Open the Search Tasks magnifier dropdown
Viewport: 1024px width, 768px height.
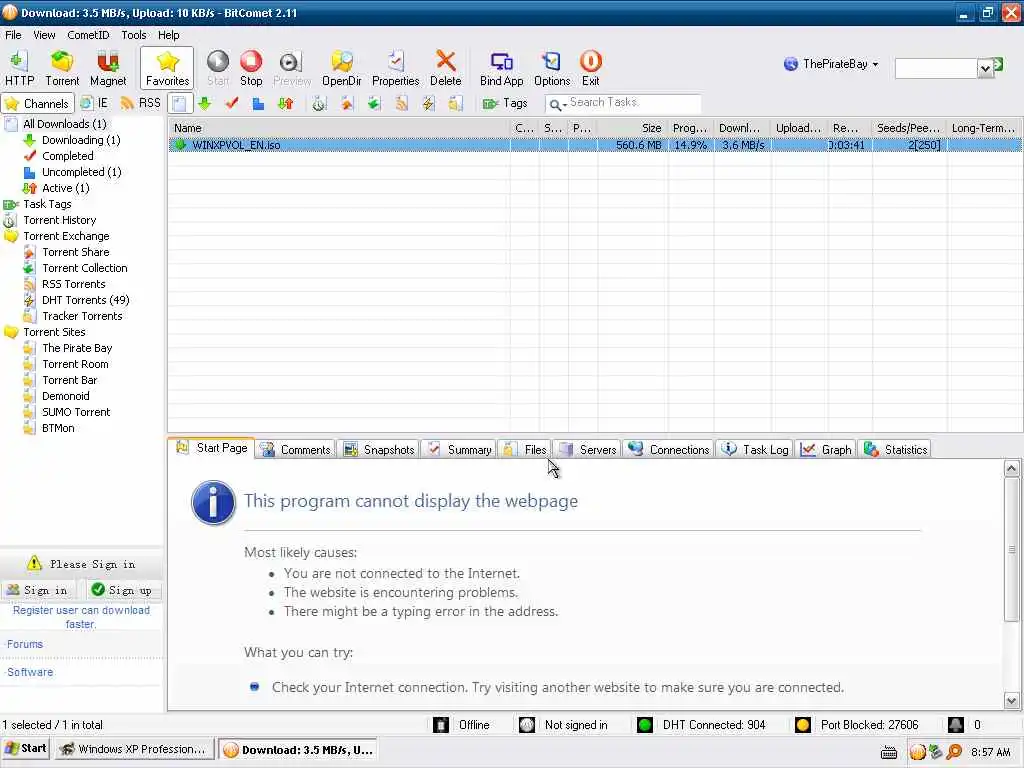557,104
